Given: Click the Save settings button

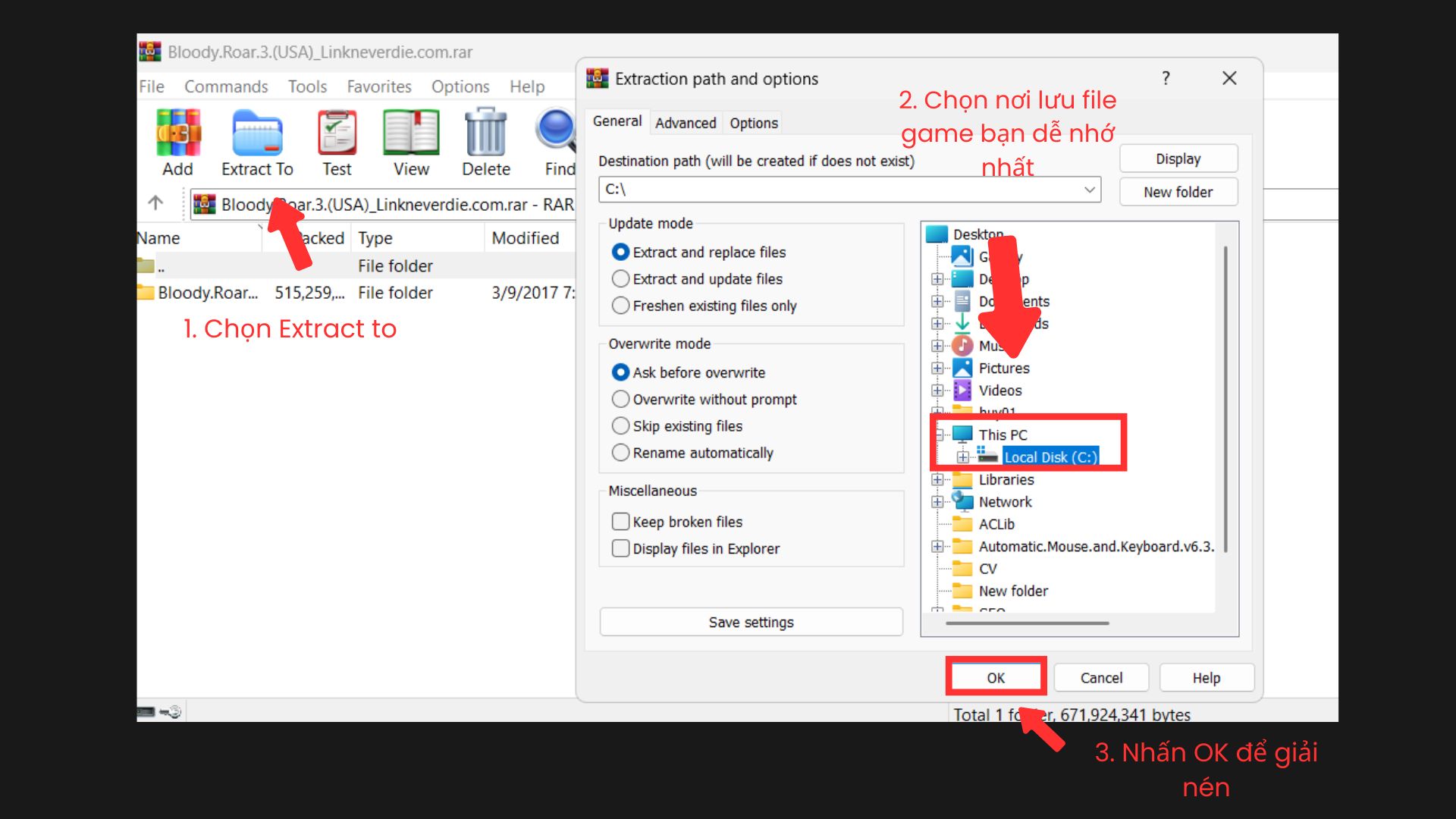Looking at the screenshot, I should click(x=752, y=622).
